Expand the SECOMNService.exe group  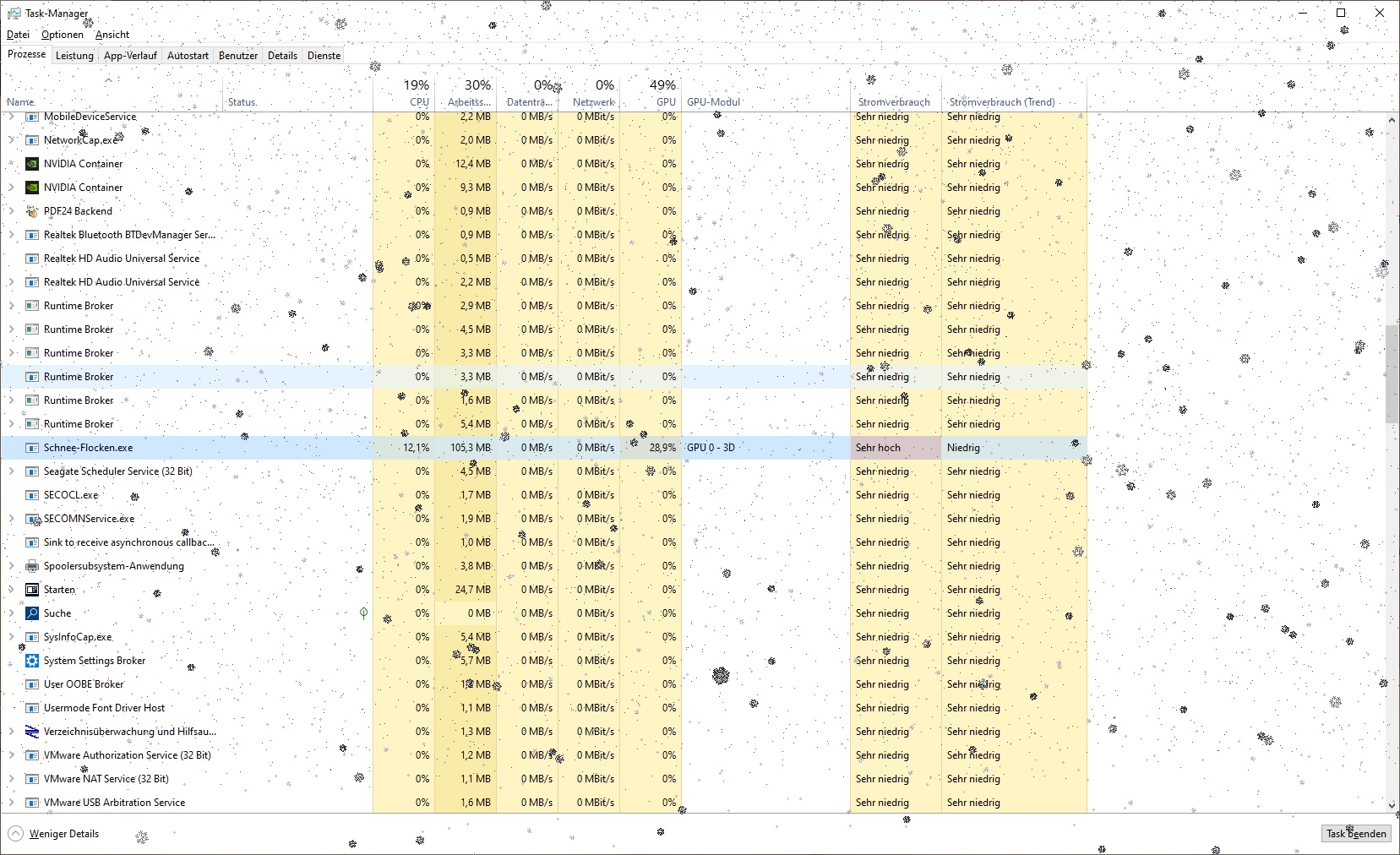click(11, 519)
